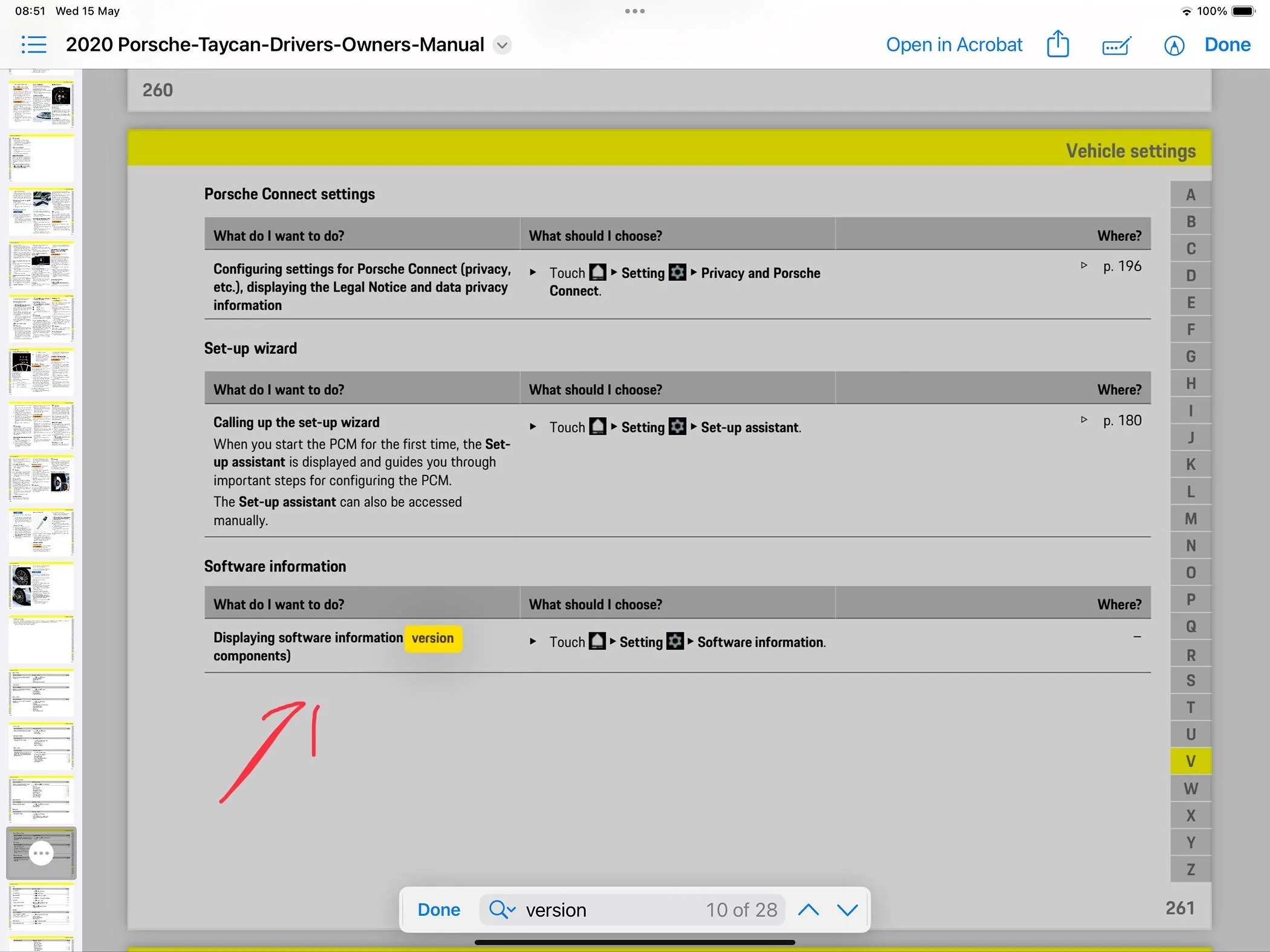
Task: Tap home icon in Software information row
Action: pyautogui.click(x=597, y=641)
